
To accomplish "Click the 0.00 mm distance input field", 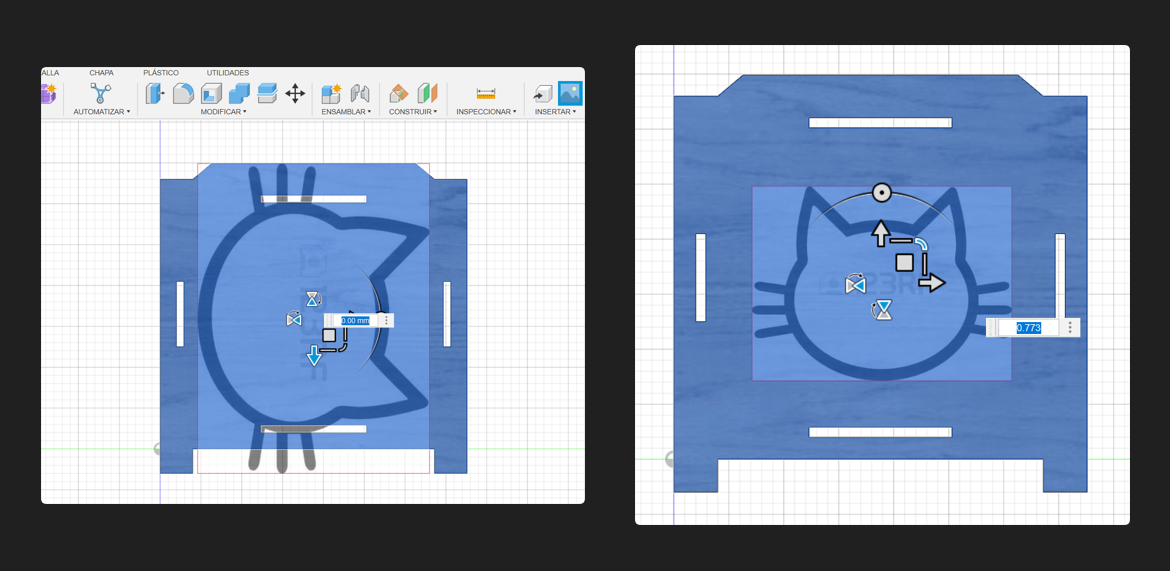I will pyautogui.click(x=355, y=320).
